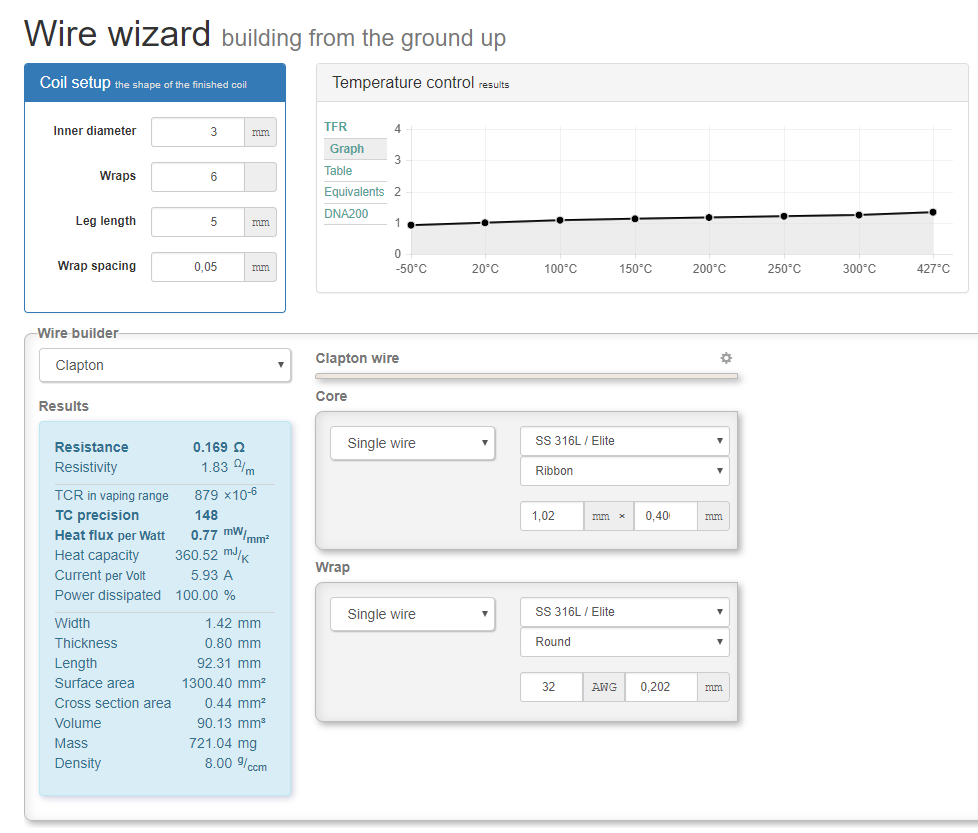Open the Wrap Round shape dropdown
Viewport: 978px width, 833px height.
[x=624, y=642]
